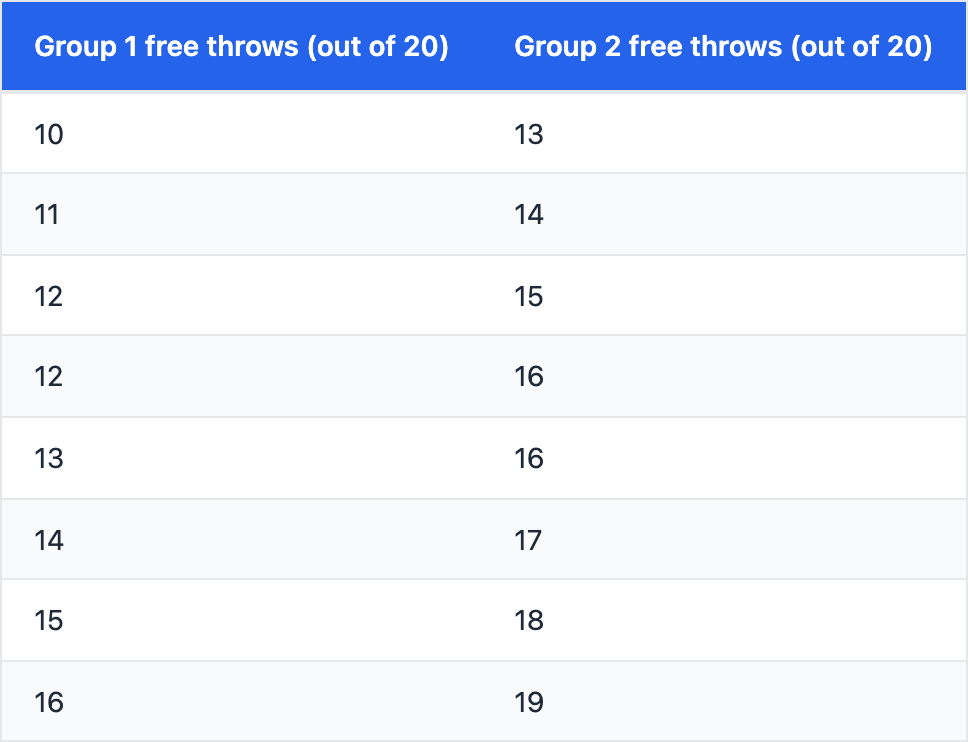This screenshot has width=968, height=742.
Task: Click the 13 value in Group 2 column
Action: click(x=529, y=134)
